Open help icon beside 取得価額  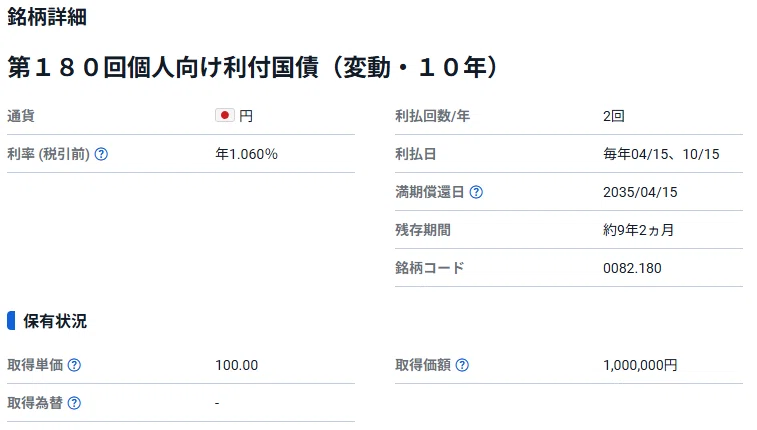[462, 365]
